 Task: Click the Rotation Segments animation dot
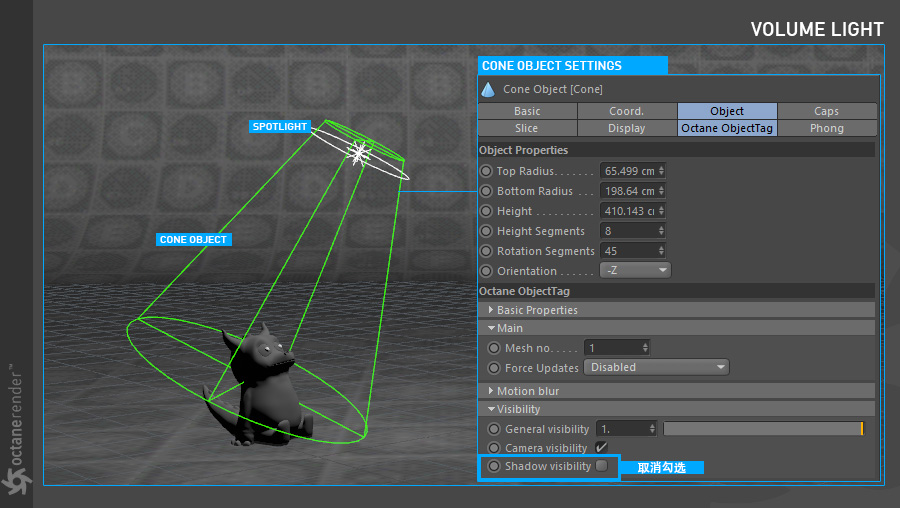tap(487, 251)
